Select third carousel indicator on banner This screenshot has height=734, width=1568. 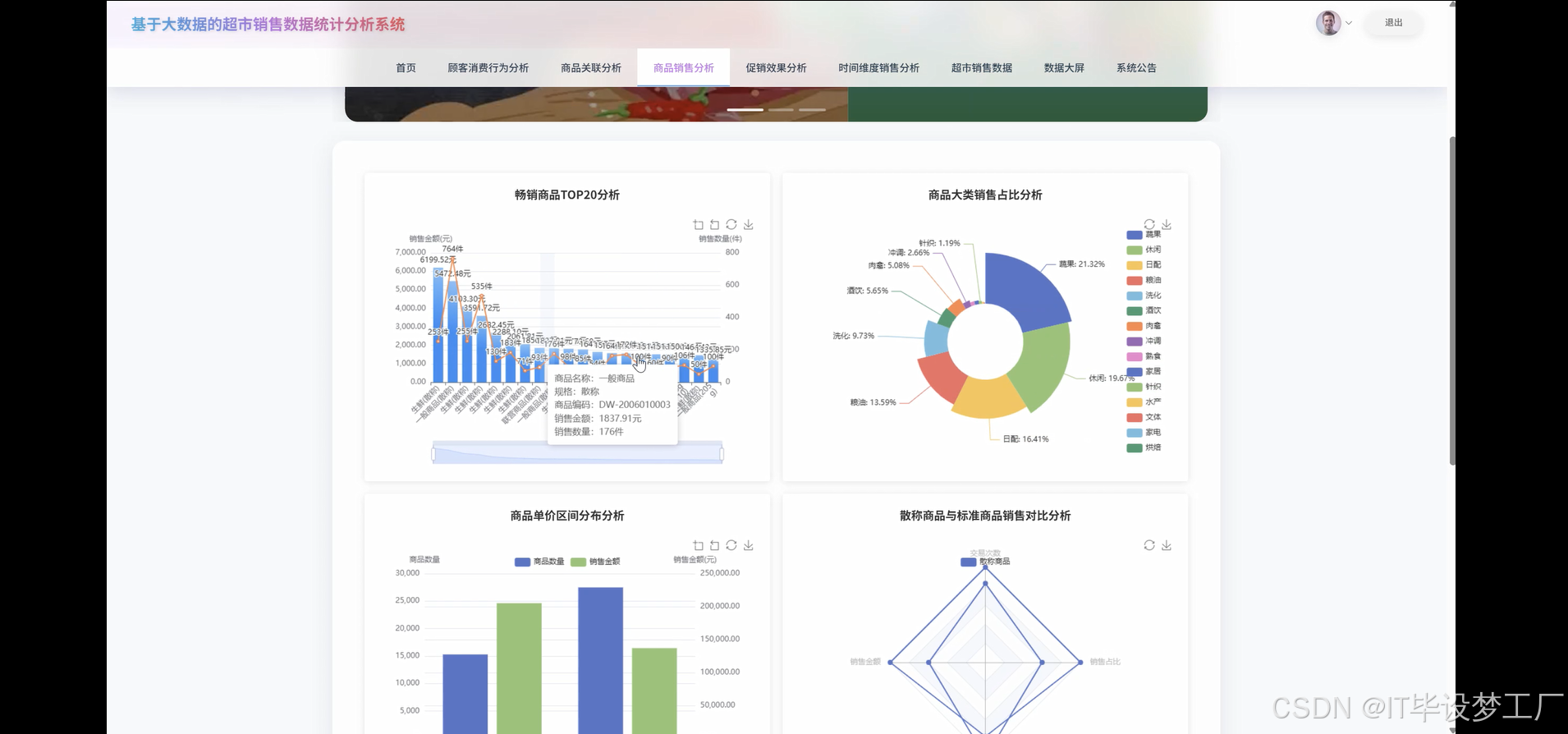point(812,109)
